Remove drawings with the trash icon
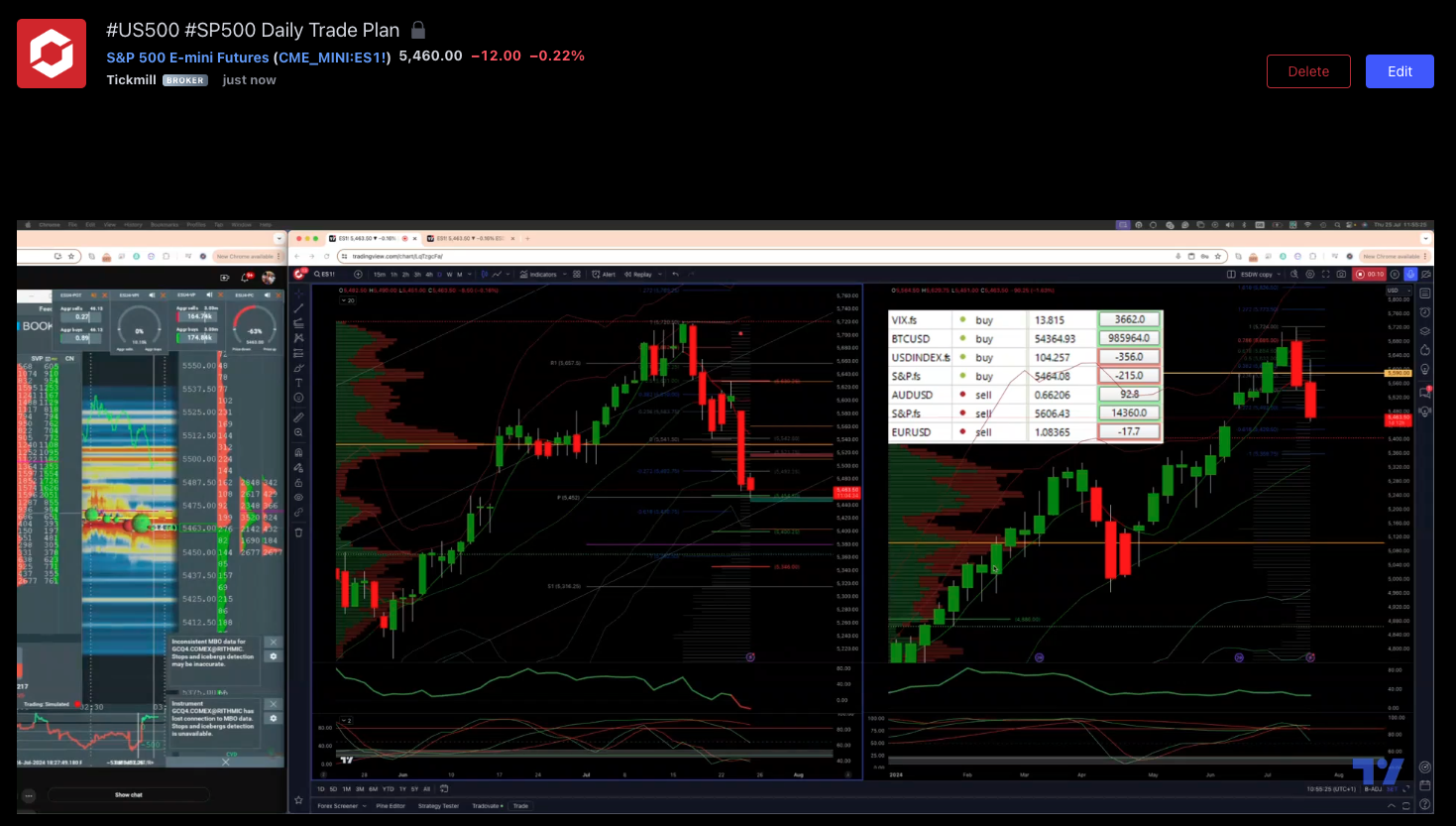Screen dimensions: 1456x826 [x=298, y=532]
